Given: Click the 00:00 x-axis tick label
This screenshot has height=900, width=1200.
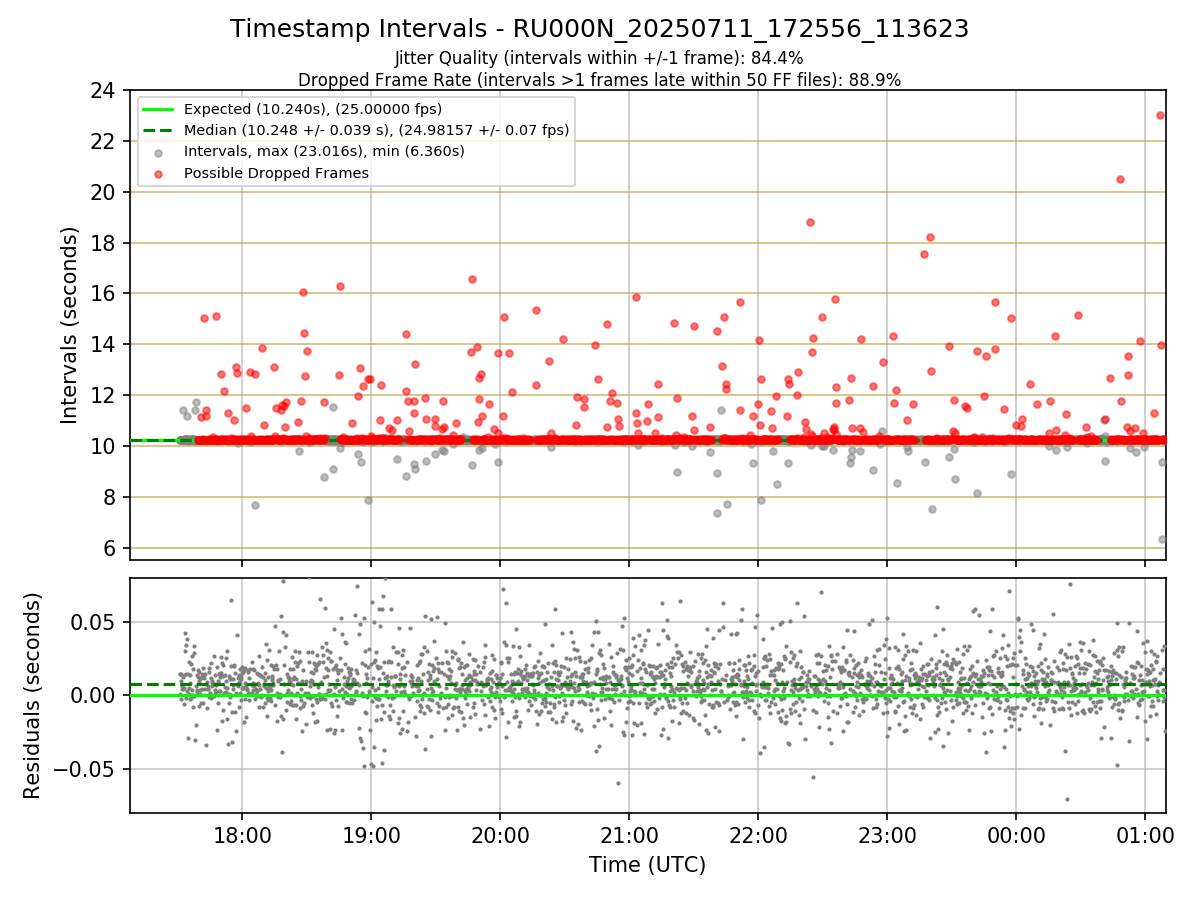Looking at the screenshot, I should 1016,834.
